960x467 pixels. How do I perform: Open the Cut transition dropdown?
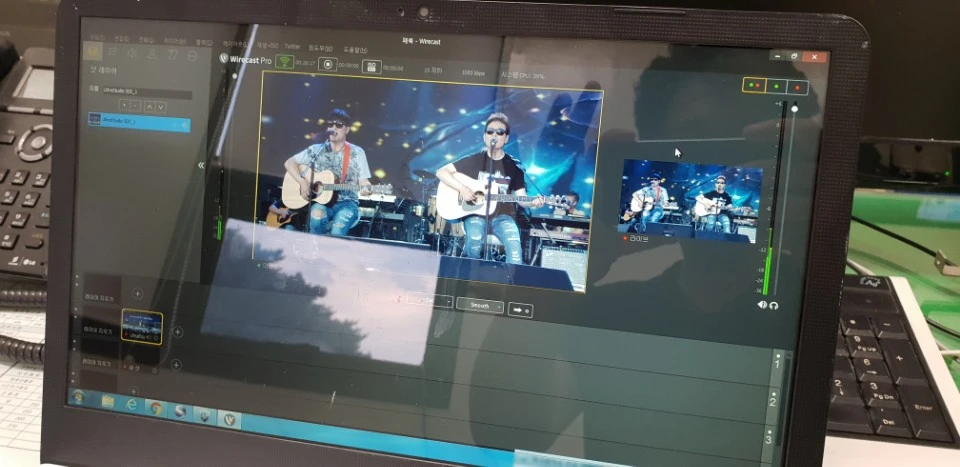click(430, 301)
